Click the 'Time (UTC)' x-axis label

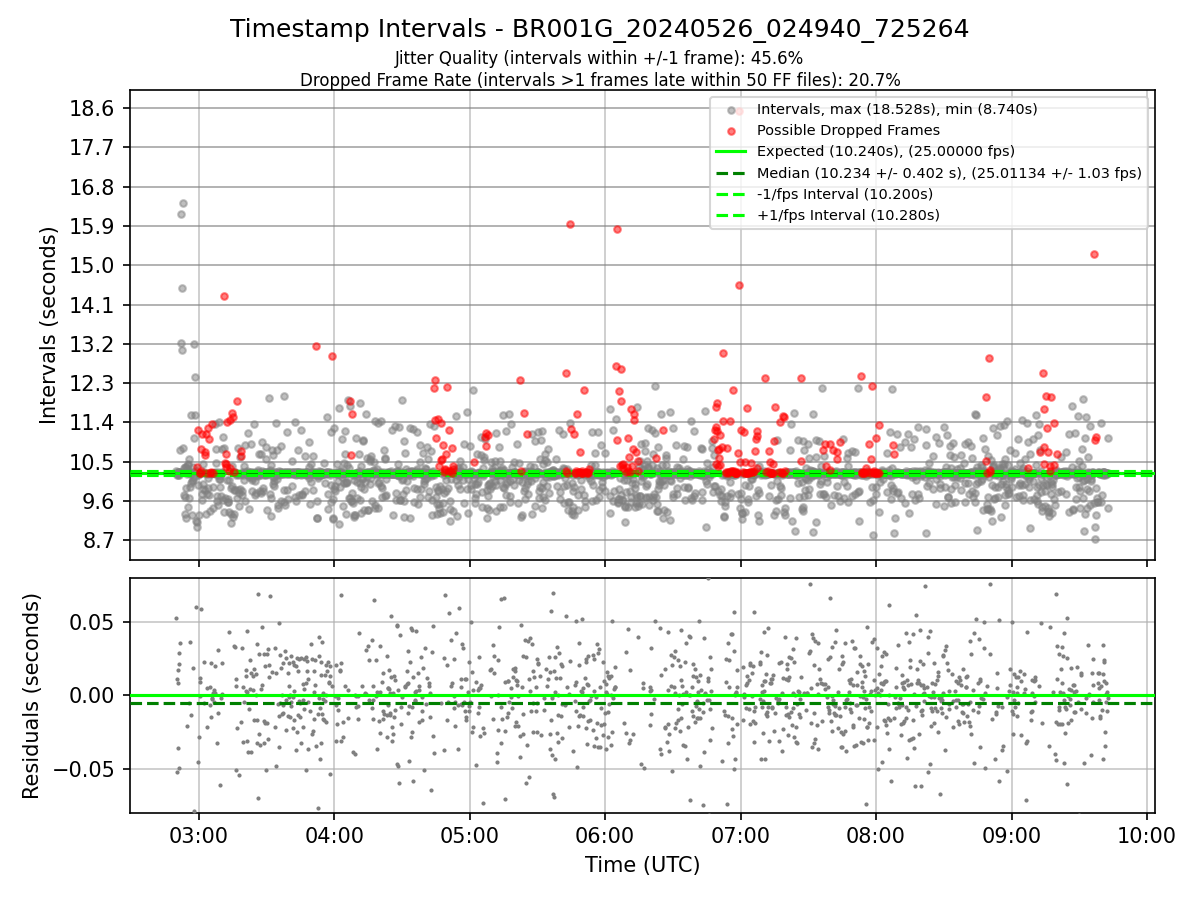(x=642, y=865)
